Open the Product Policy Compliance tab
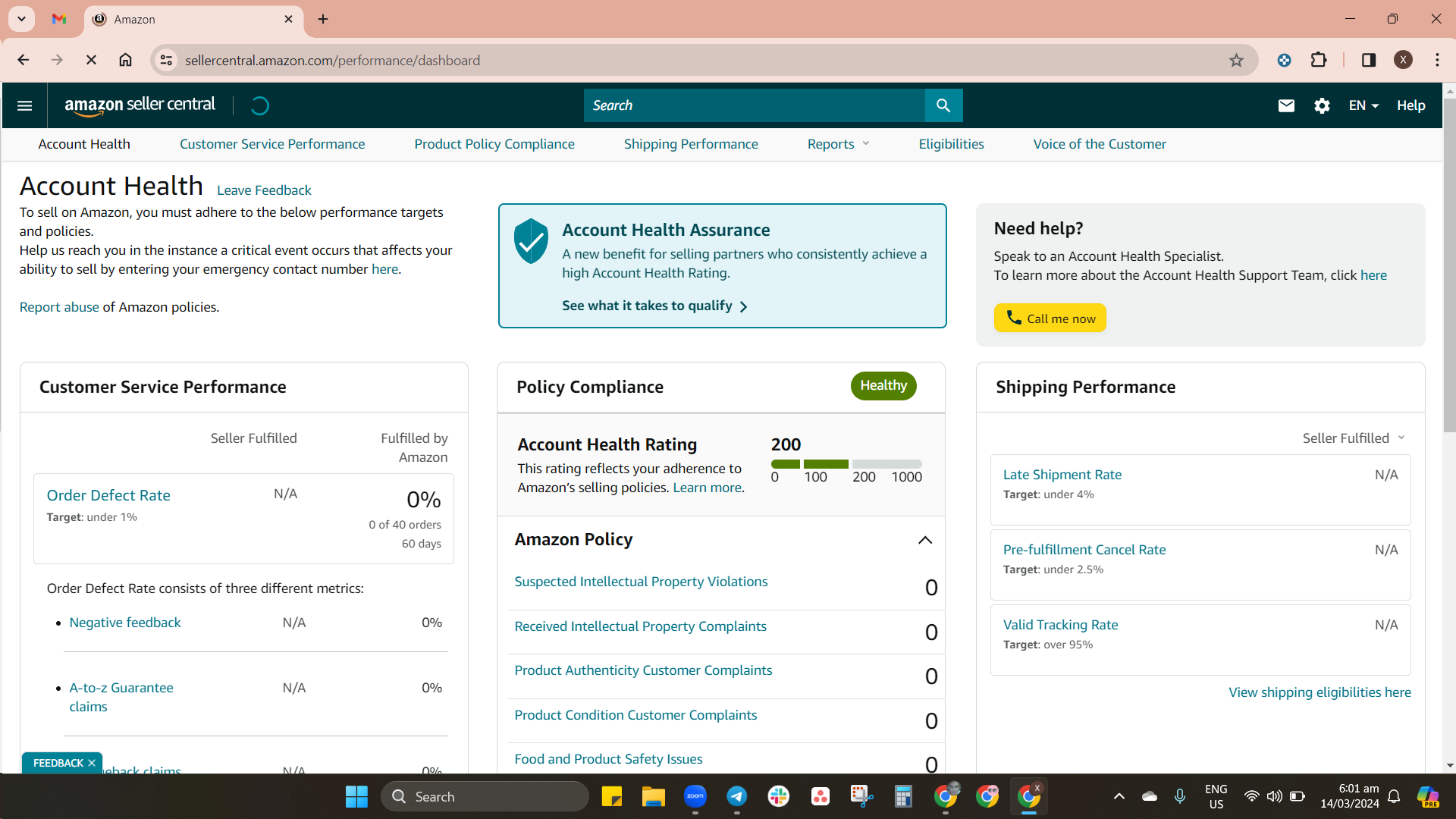 coord(494,144)
